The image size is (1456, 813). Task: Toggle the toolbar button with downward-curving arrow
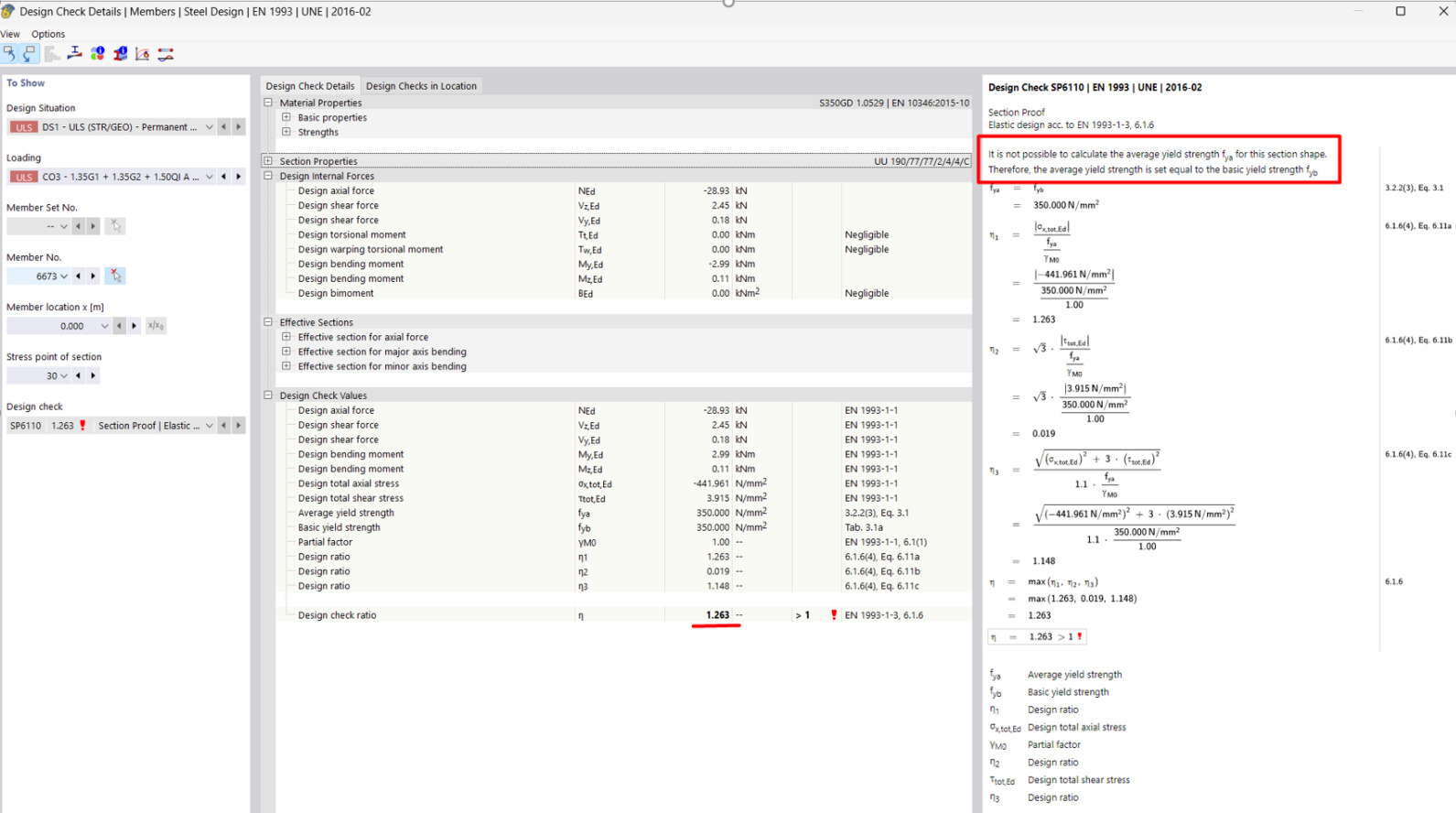coord(29,54)
